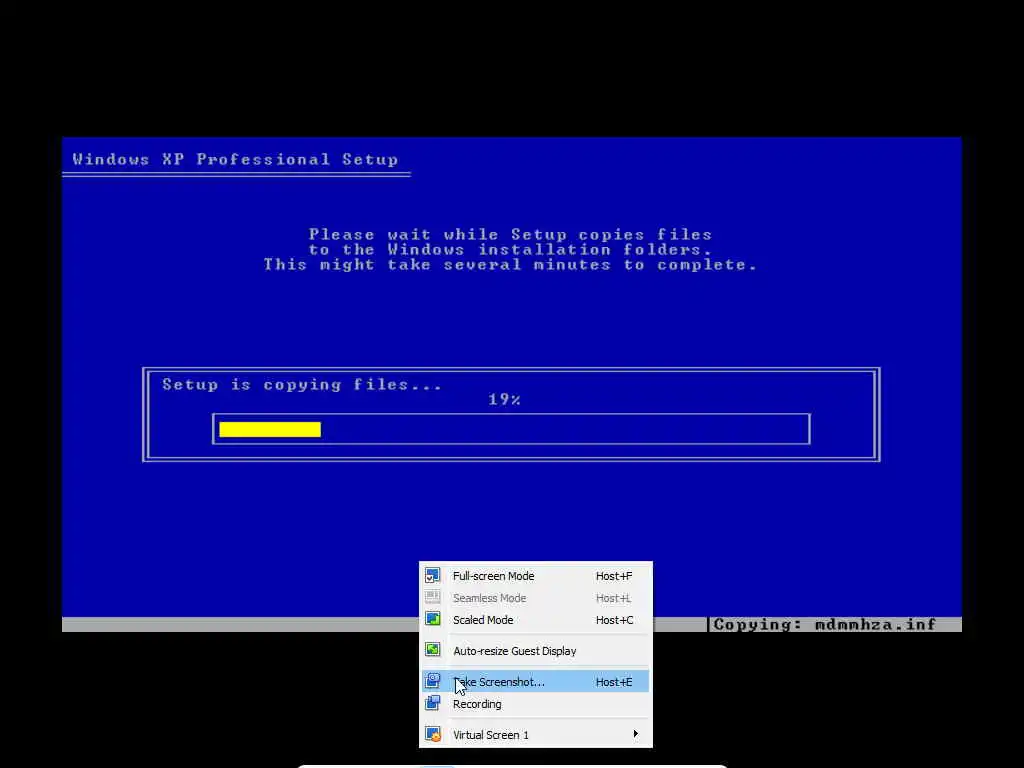Click the Host+L shortcut label
Screen dimensions: 1024x768
[613, 598]
